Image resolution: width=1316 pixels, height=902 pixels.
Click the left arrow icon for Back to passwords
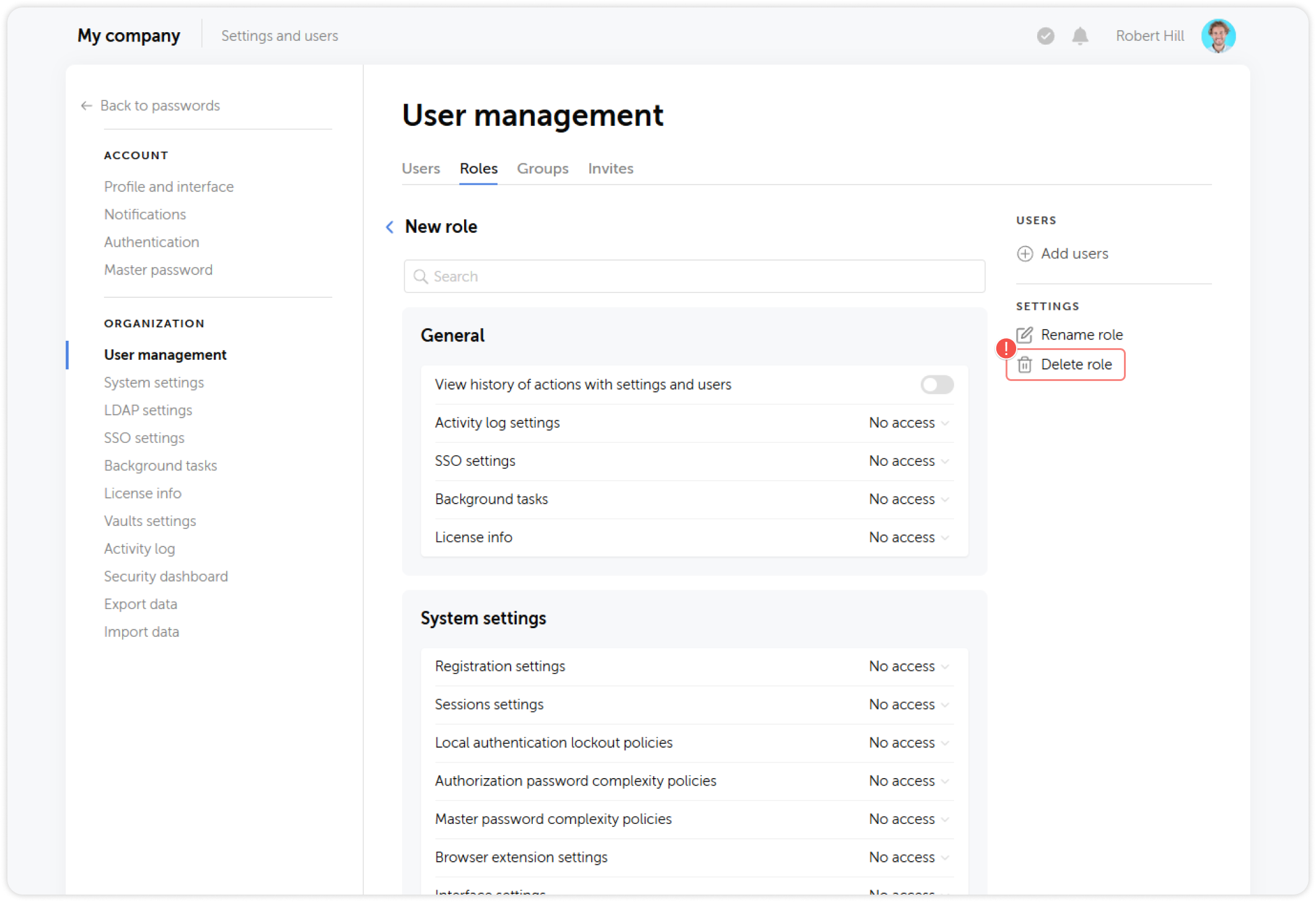[x=86, y=106]
